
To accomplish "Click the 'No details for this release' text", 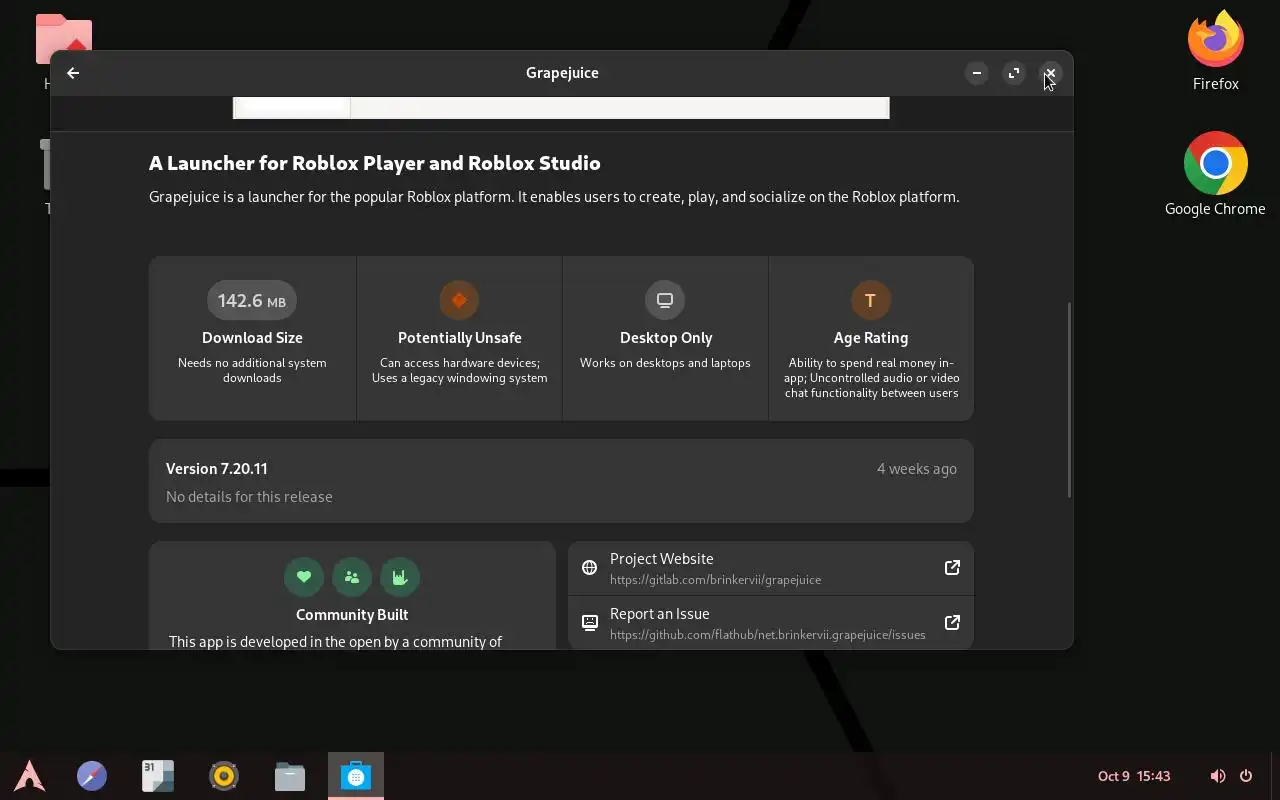I will pyautogui.click(x=249, y=496).
